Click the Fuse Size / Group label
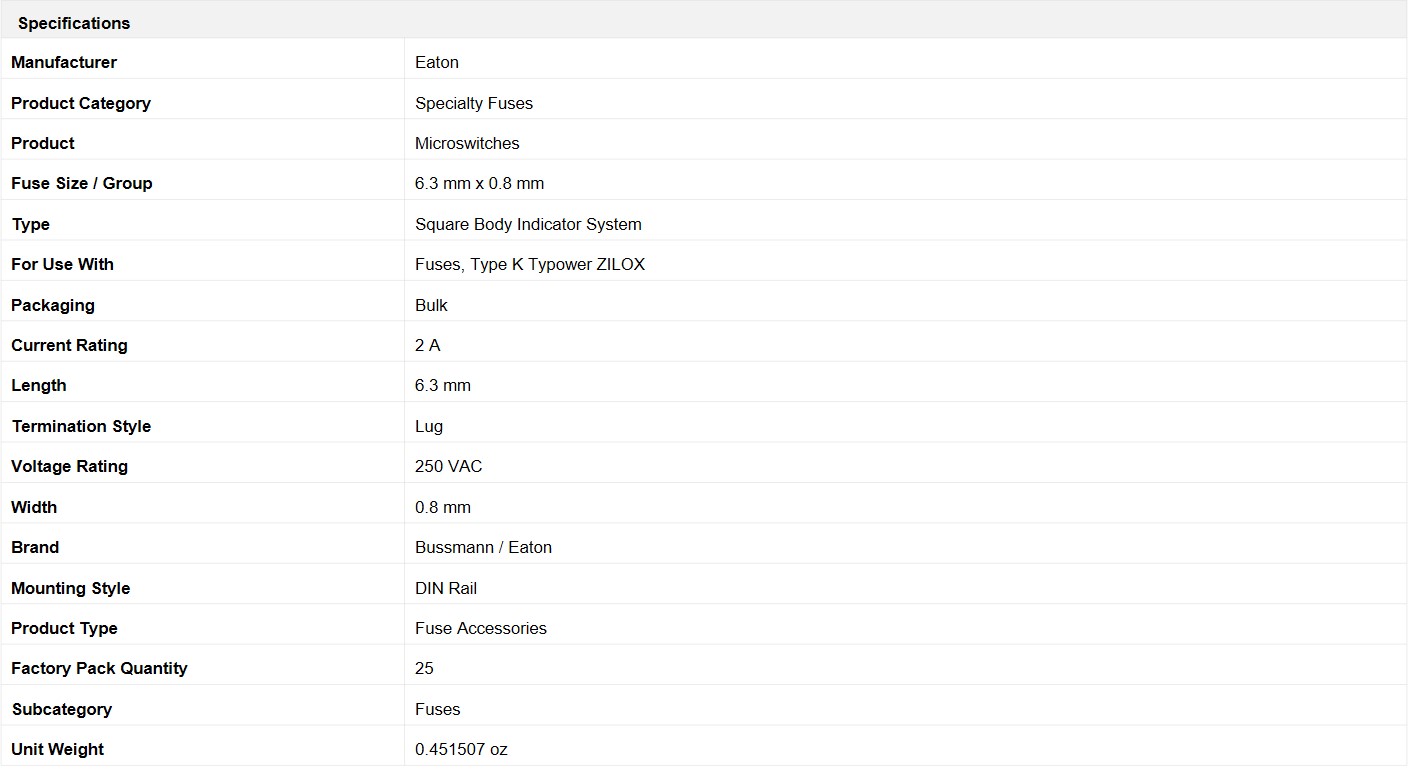Viewport: 1408px width, 771px height. click(82, 183)
